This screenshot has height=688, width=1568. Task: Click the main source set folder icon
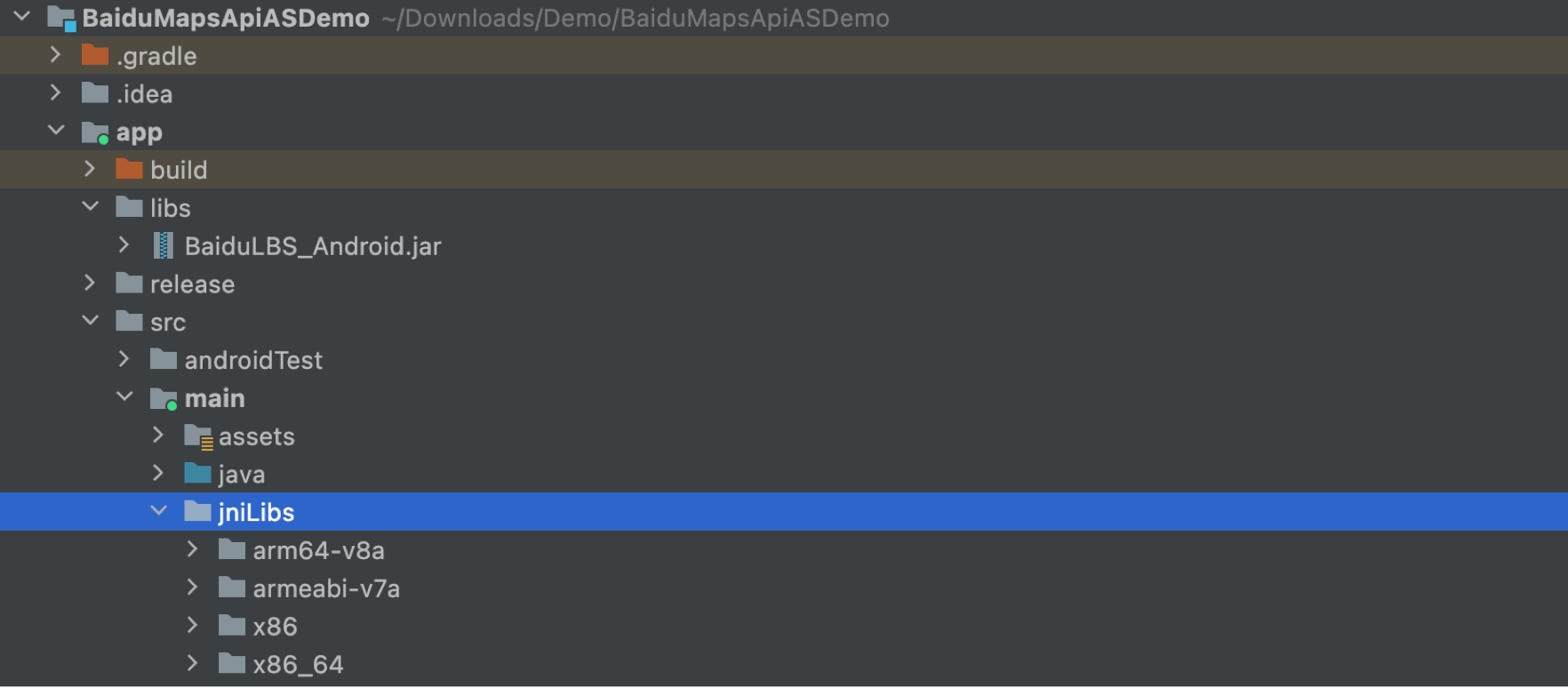[164, 398]
